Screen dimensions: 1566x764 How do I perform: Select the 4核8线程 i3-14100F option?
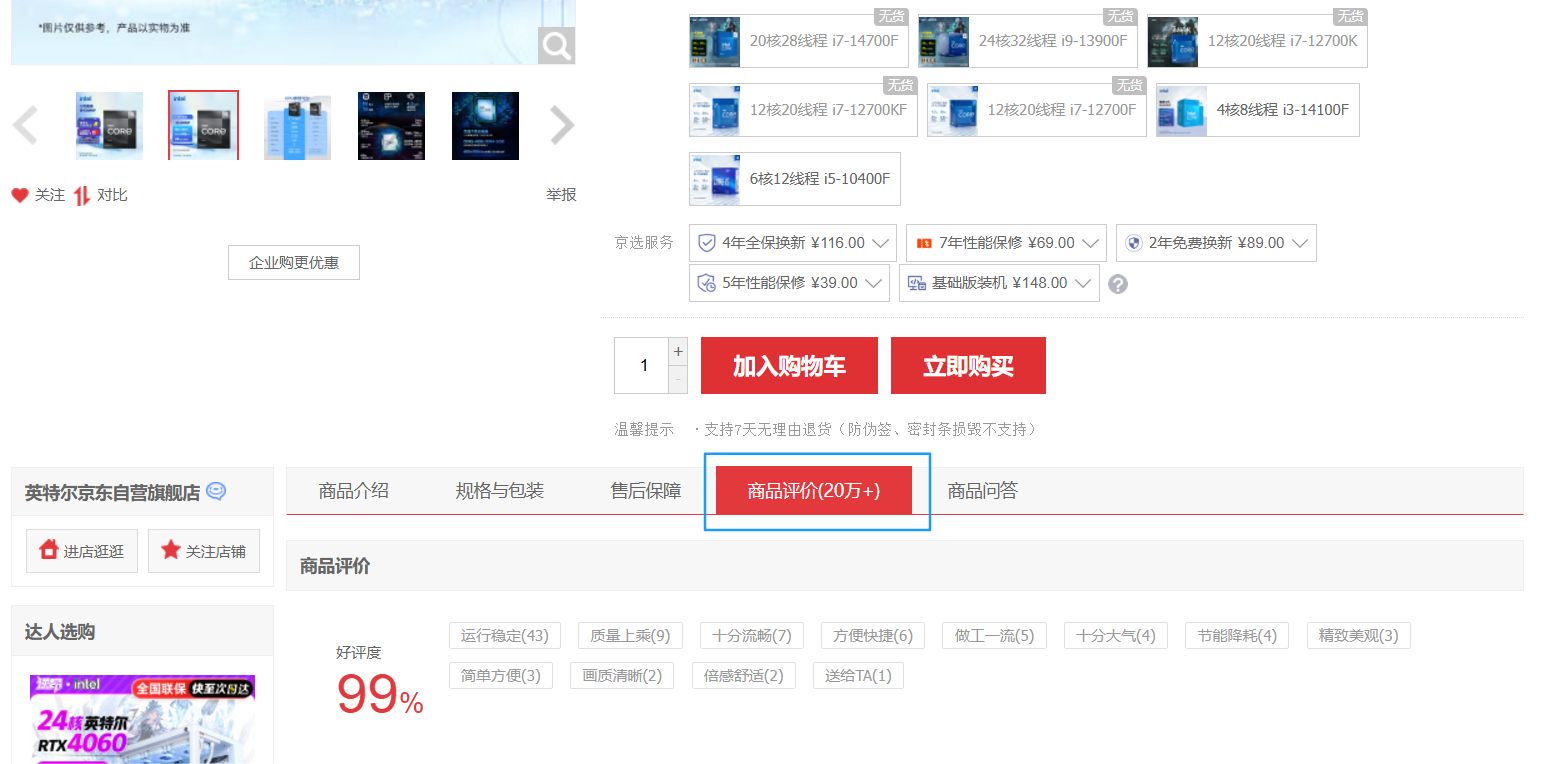click(1258, 110)
